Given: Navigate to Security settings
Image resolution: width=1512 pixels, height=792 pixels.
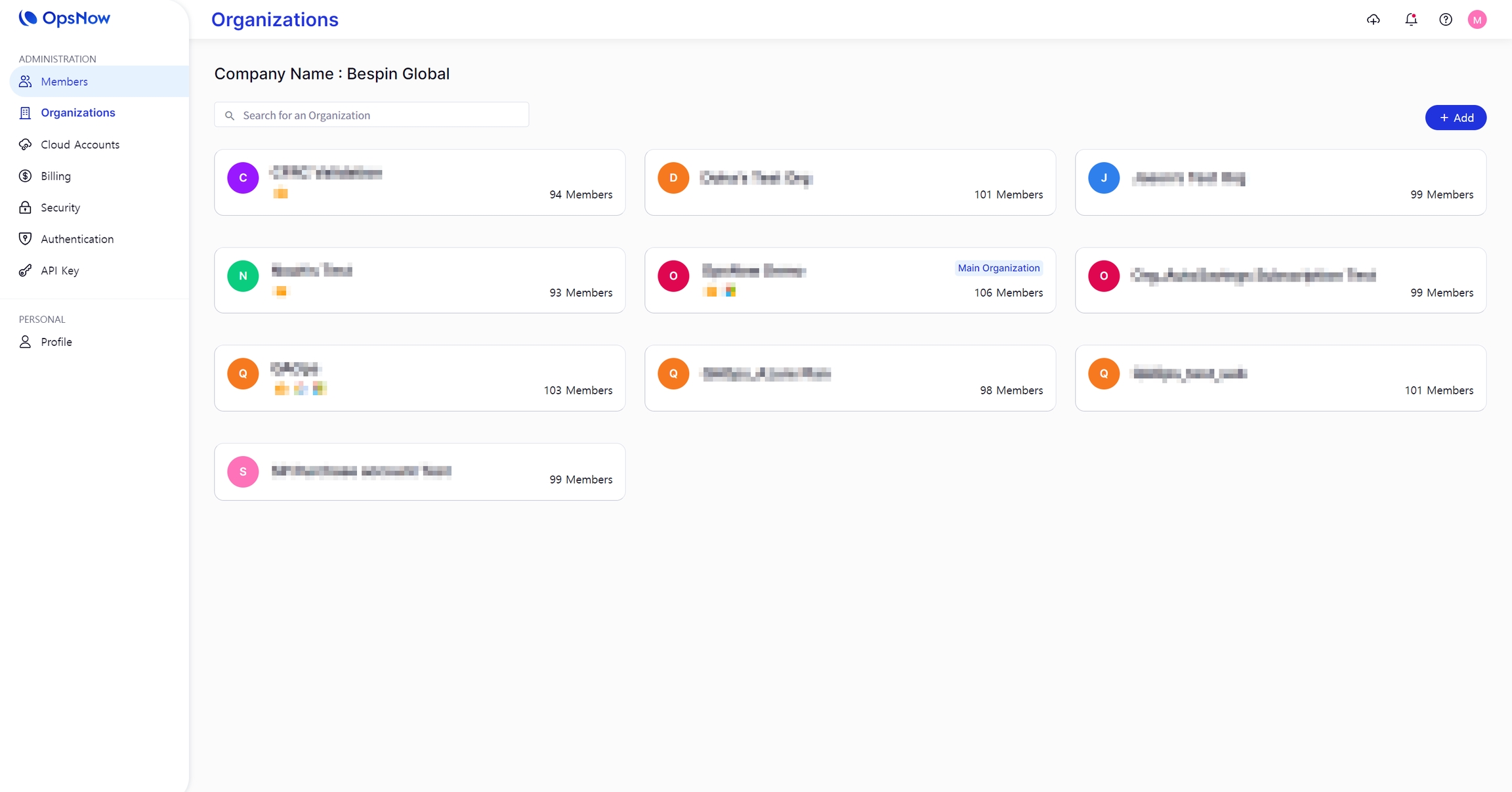Looking at the screenshot, I should pyautogui.click(x=60, y=207).
